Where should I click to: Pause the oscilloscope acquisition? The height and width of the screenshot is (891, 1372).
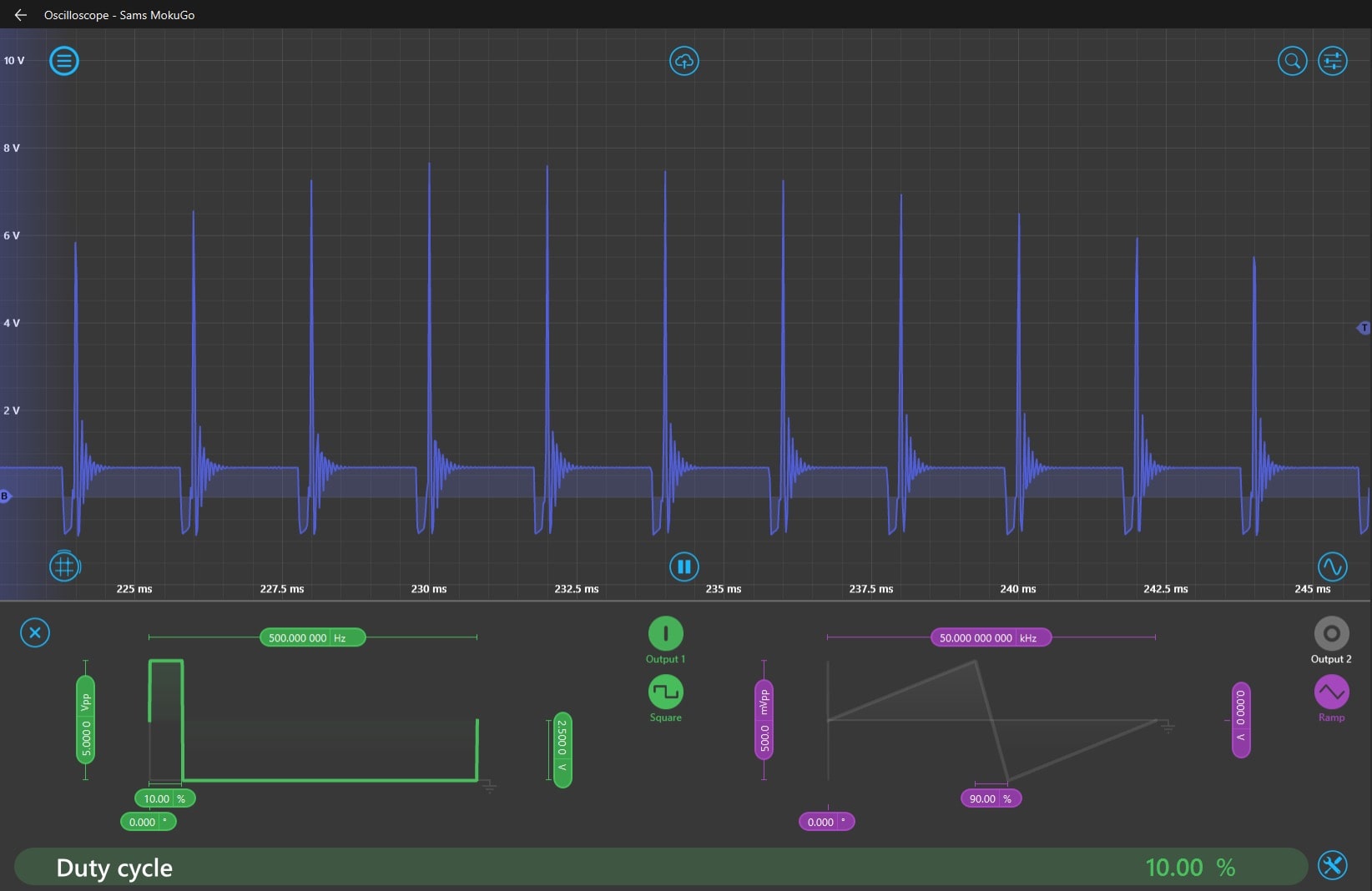683,566
